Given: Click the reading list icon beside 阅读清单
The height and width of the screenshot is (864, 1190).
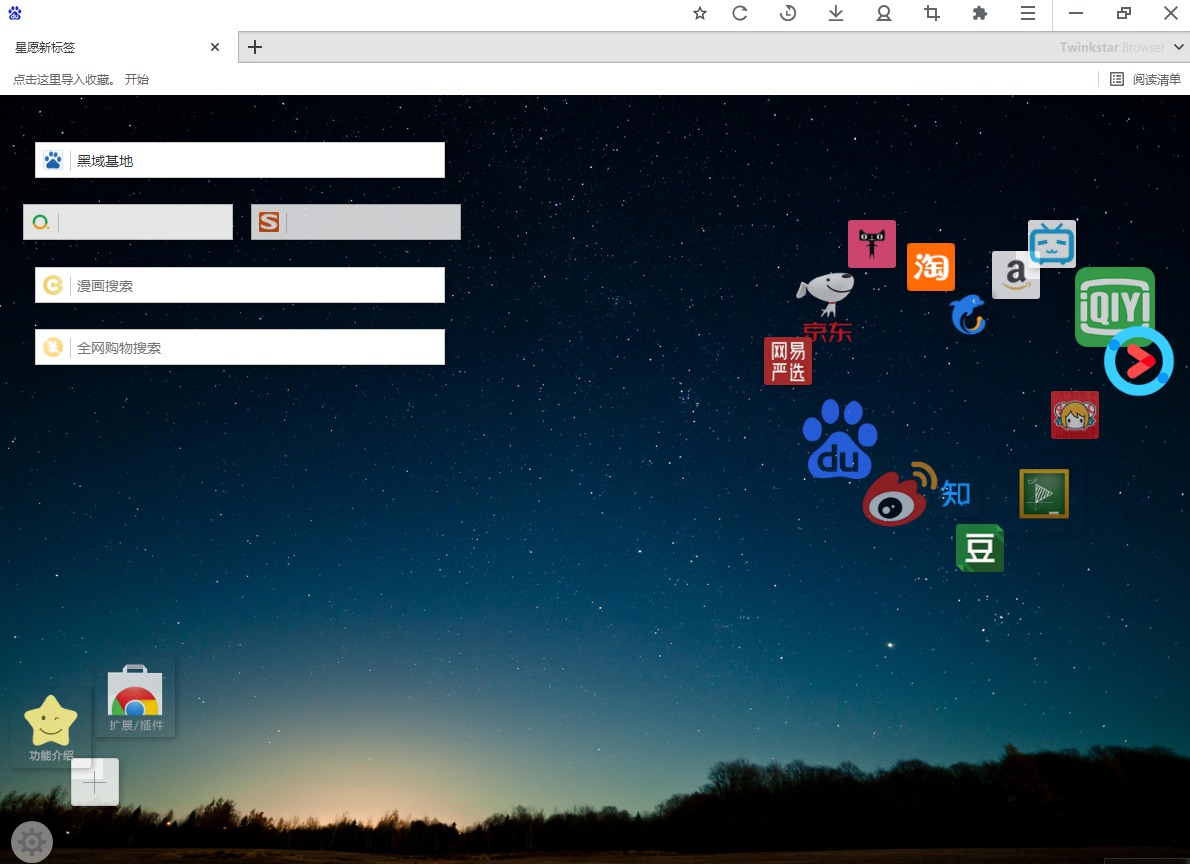Looking at the screenshot, I should (1116, 79).
